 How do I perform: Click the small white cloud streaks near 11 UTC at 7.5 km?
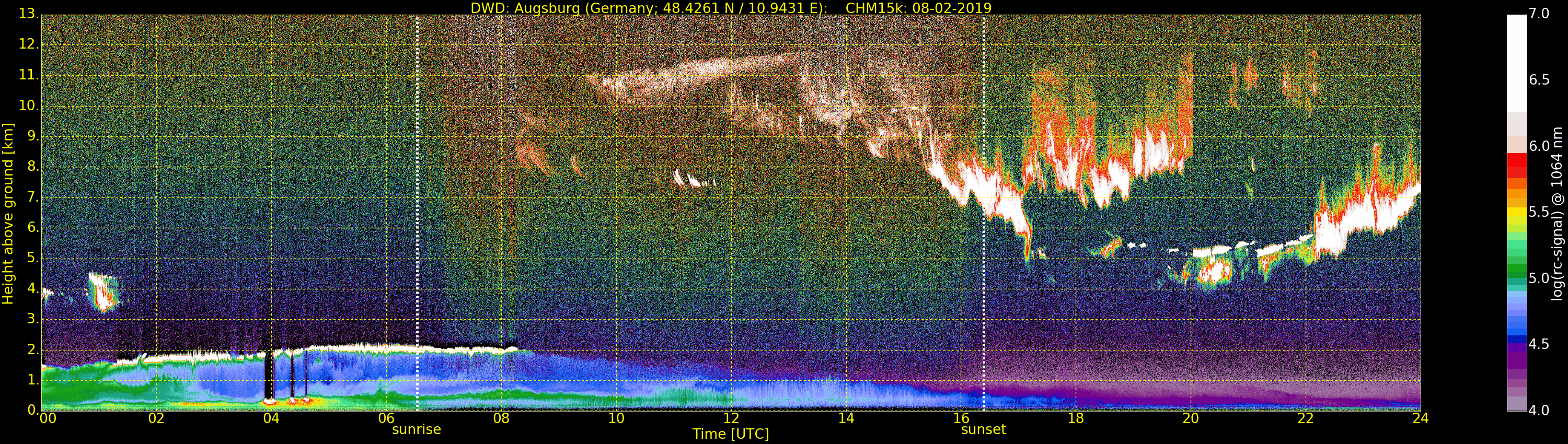pos(694,179)
